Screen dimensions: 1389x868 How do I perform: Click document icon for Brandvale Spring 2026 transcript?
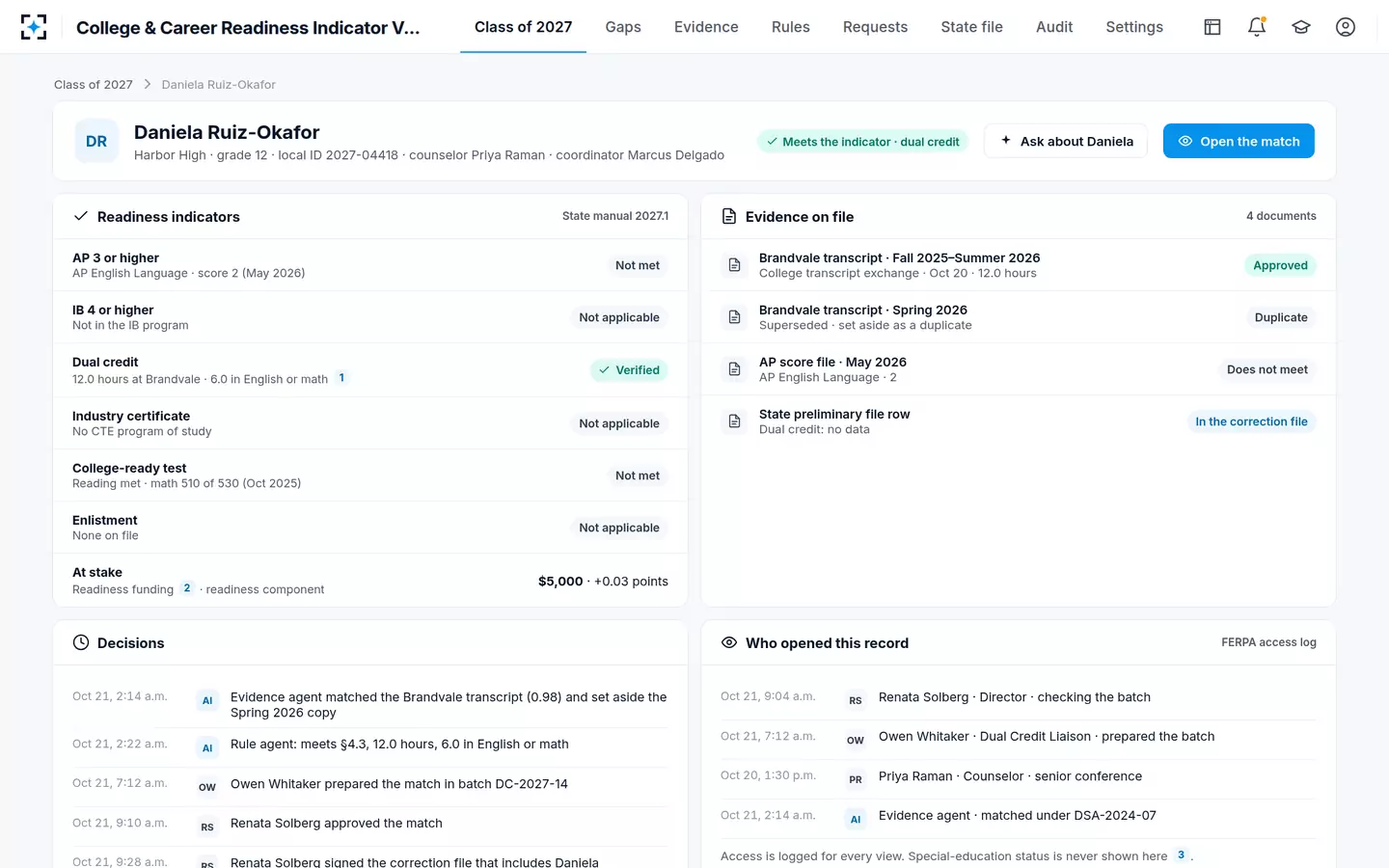pyautogui.click(x=734, y=317)
